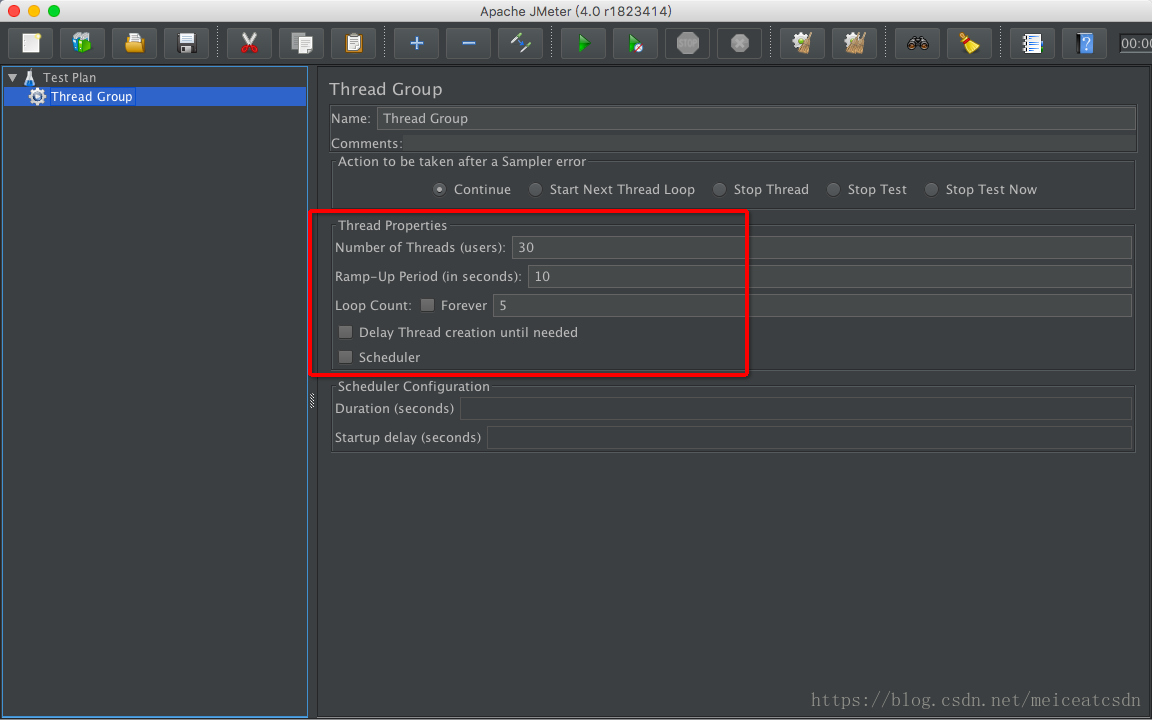Click the Loop Count value field
This screenshot has height=720, width=1152.
click(x=812, y=305)
